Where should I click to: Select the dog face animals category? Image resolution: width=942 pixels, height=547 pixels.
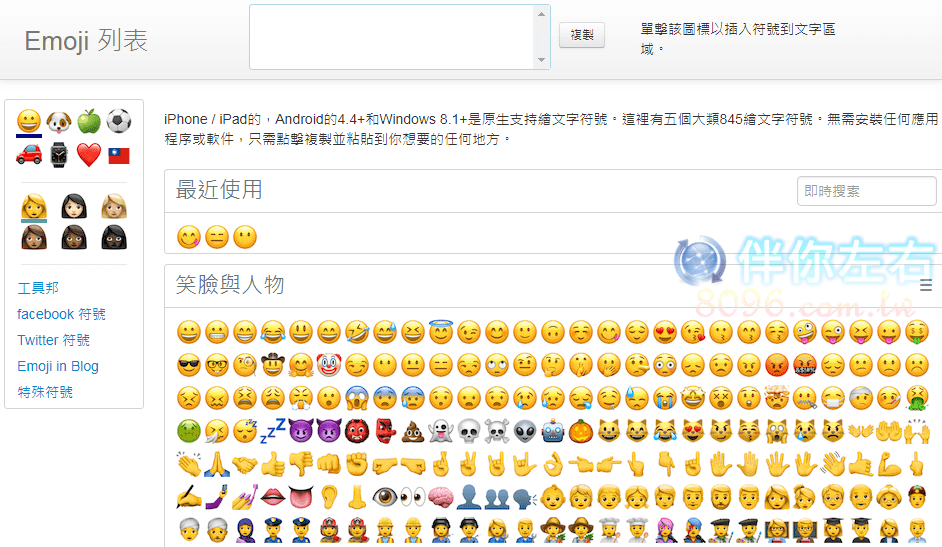(59, 122)
